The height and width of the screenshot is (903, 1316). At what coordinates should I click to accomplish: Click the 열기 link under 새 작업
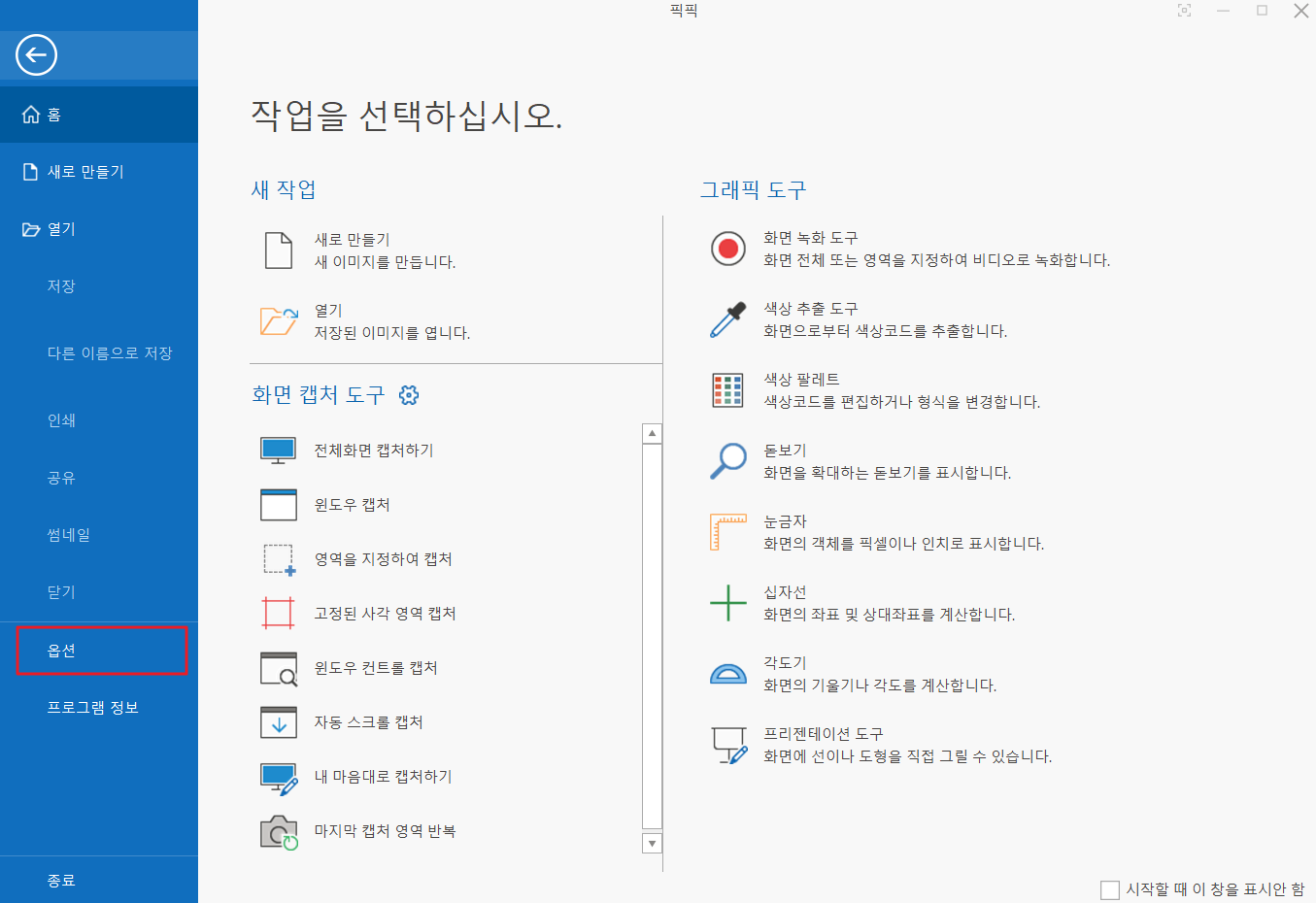pos(328,311)
